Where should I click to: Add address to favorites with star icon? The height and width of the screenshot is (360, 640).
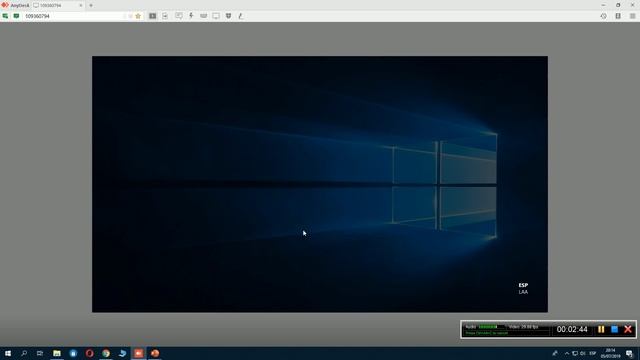click(138, 16)
